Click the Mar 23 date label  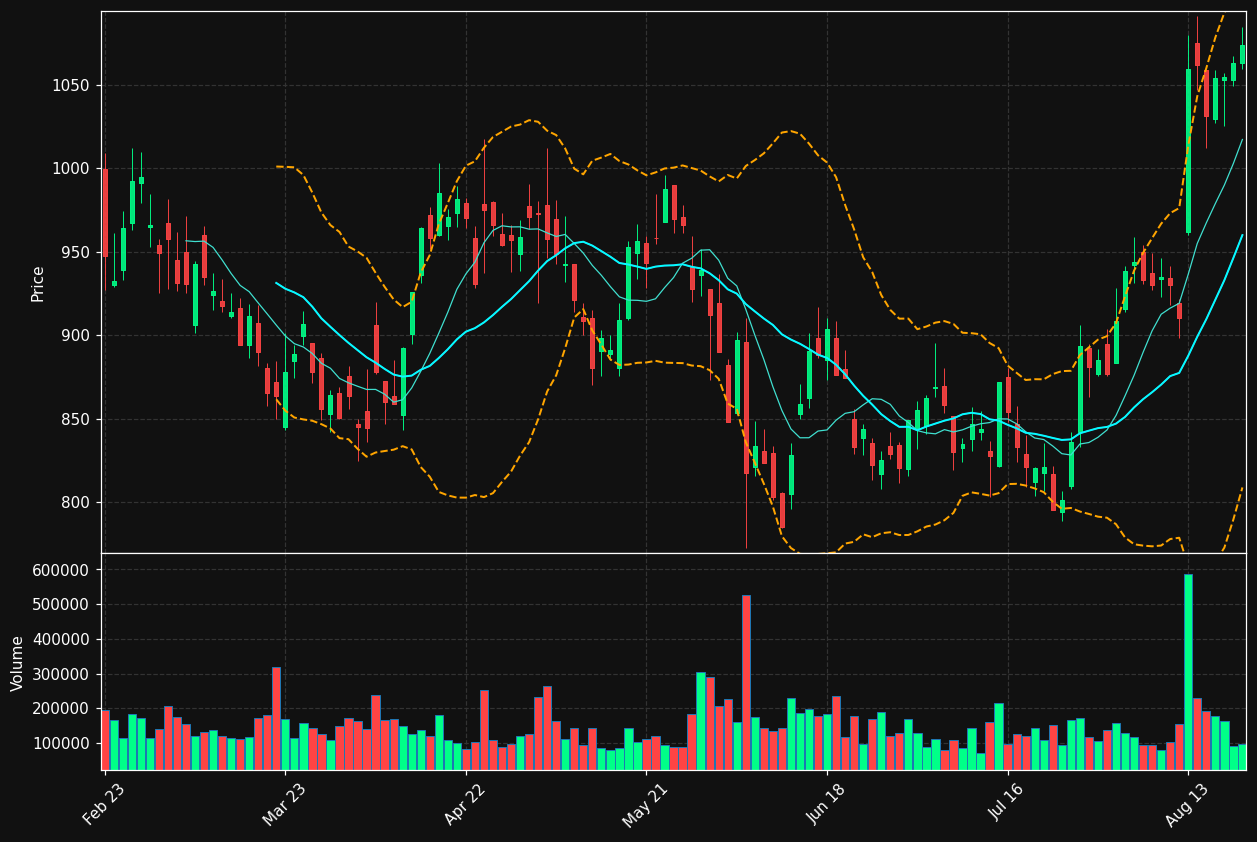[x=285, y=804]
